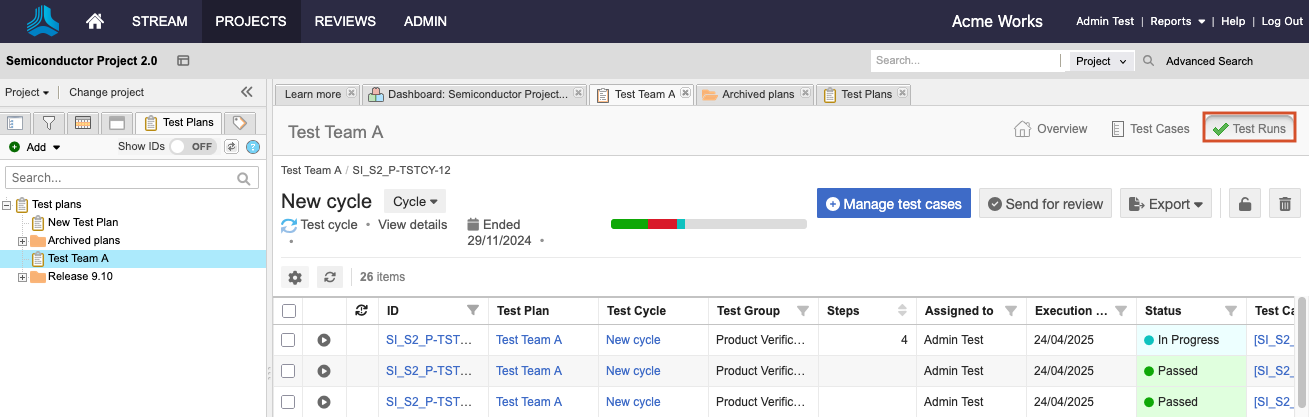Check the select-all checkbox in table header
This screenshot has height=417, width=1309.
[289, 311]
